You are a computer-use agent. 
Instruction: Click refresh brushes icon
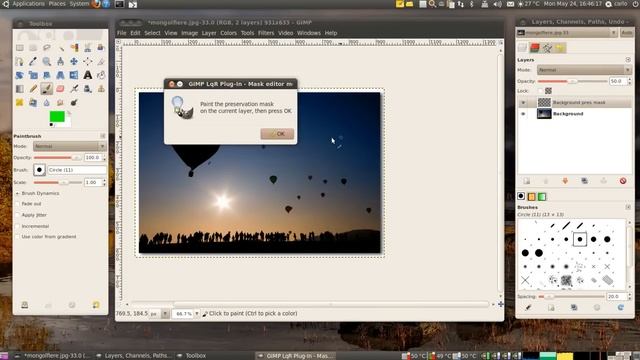pos(620,308)
